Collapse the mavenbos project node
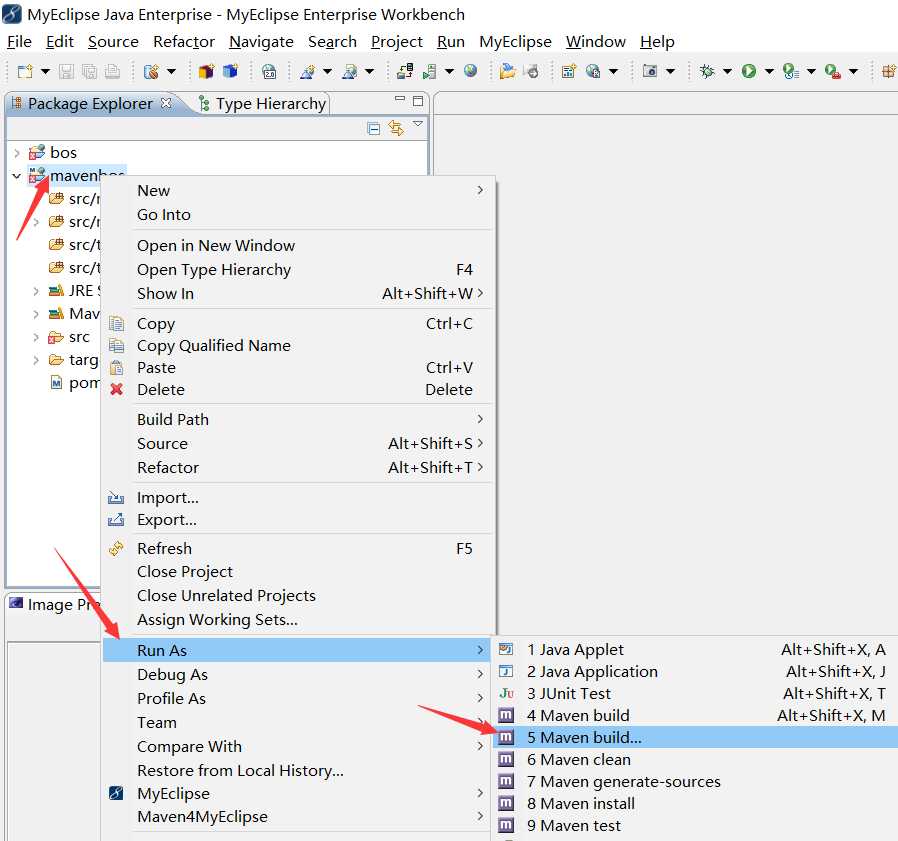Viewport: 898px width, 841px height. (17, 176)
